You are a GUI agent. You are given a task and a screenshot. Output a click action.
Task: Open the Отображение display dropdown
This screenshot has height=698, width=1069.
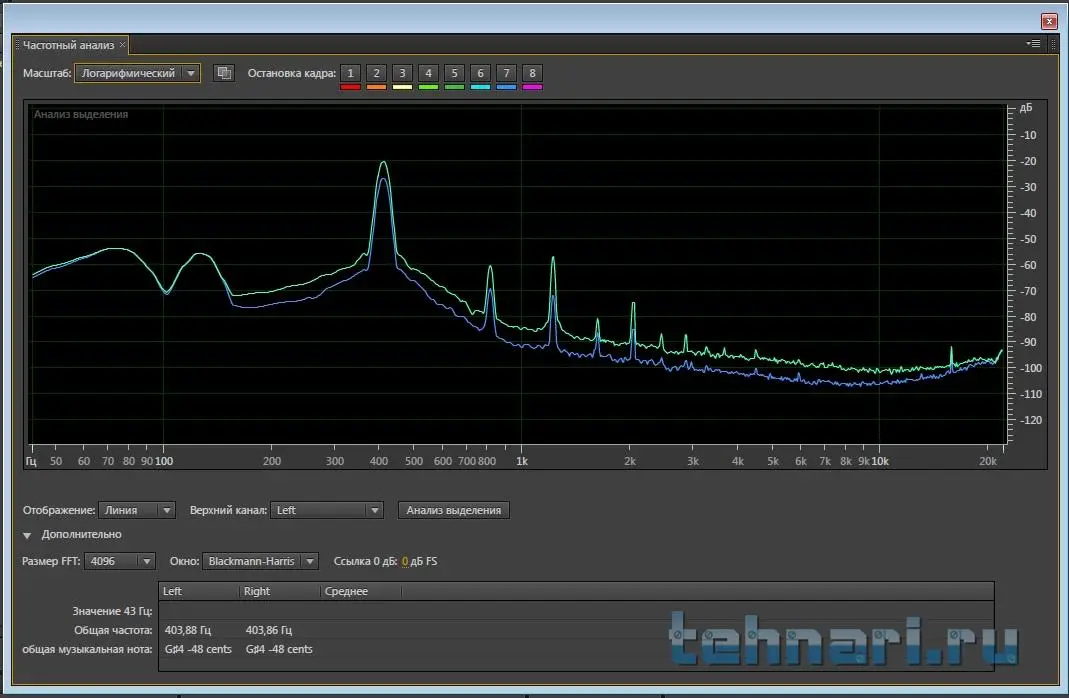[x=139, y=510]
